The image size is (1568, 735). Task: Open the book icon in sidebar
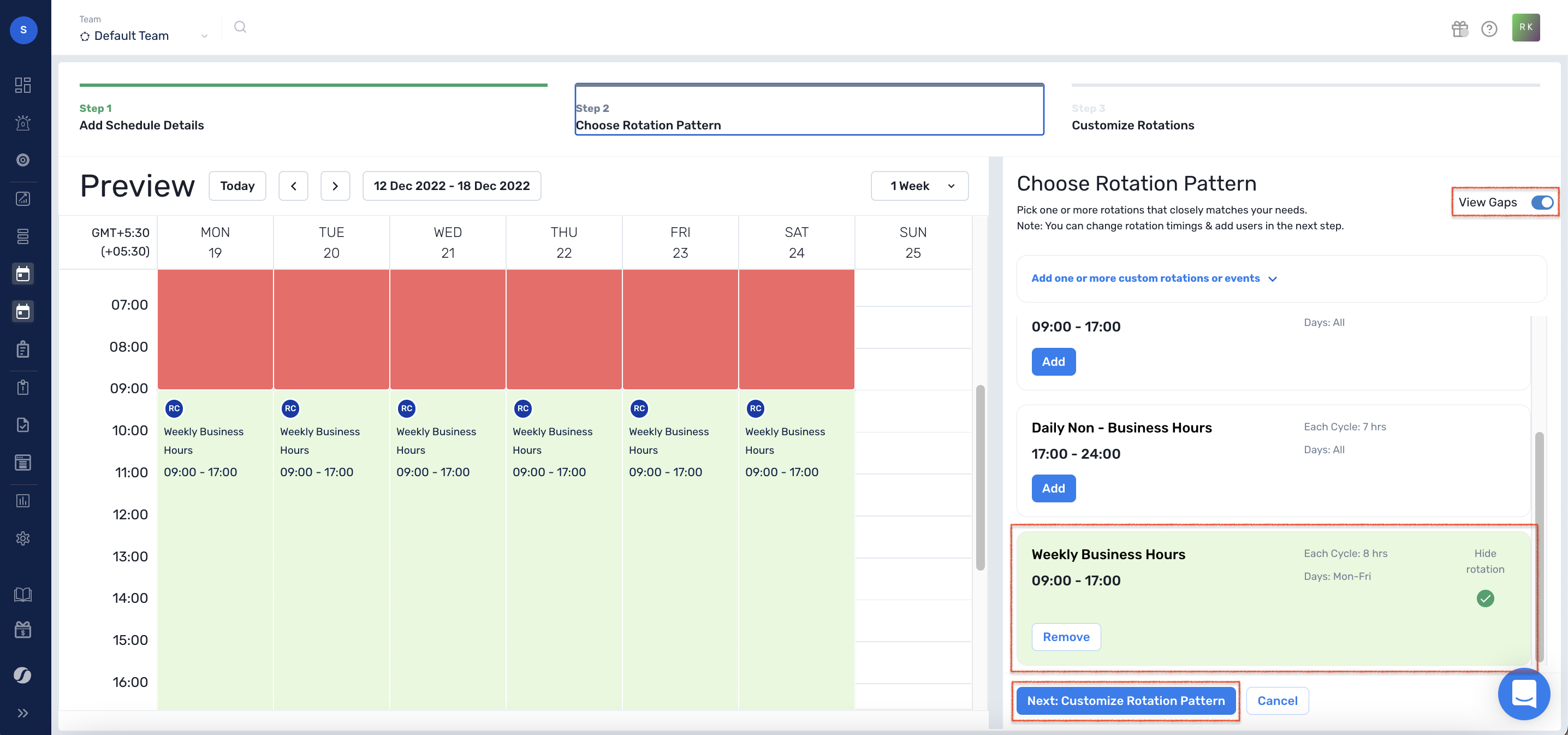pyautogui.click(x=23, y=594)
